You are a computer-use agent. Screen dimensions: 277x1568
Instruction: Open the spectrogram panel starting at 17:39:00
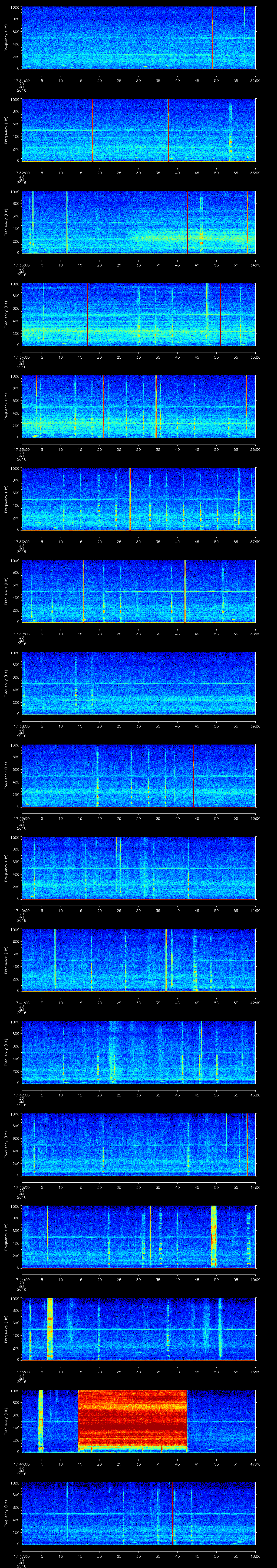click(x=139, y=775)
